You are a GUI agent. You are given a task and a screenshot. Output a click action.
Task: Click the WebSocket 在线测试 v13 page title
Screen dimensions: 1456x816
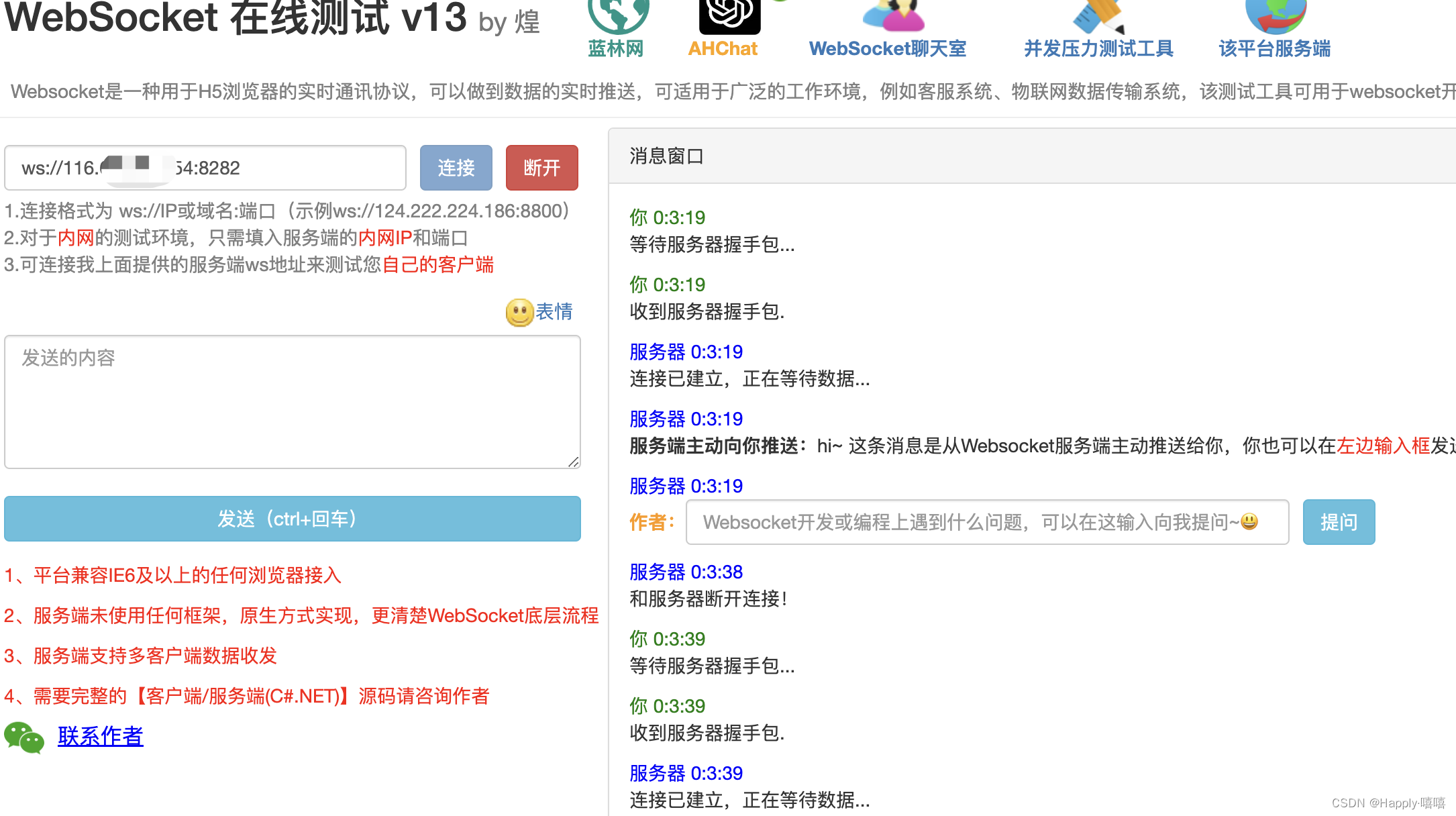236,17
